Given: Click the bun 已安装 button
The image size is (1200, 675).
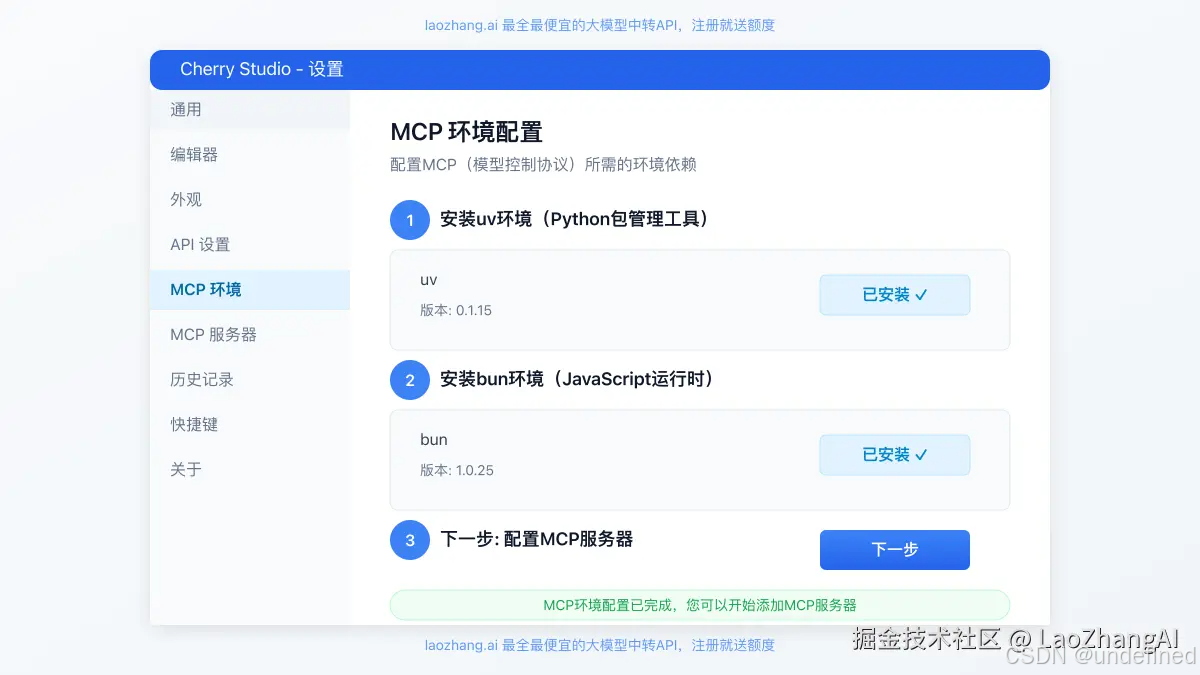Looking at the screenshot, I should tap(895, 455).
